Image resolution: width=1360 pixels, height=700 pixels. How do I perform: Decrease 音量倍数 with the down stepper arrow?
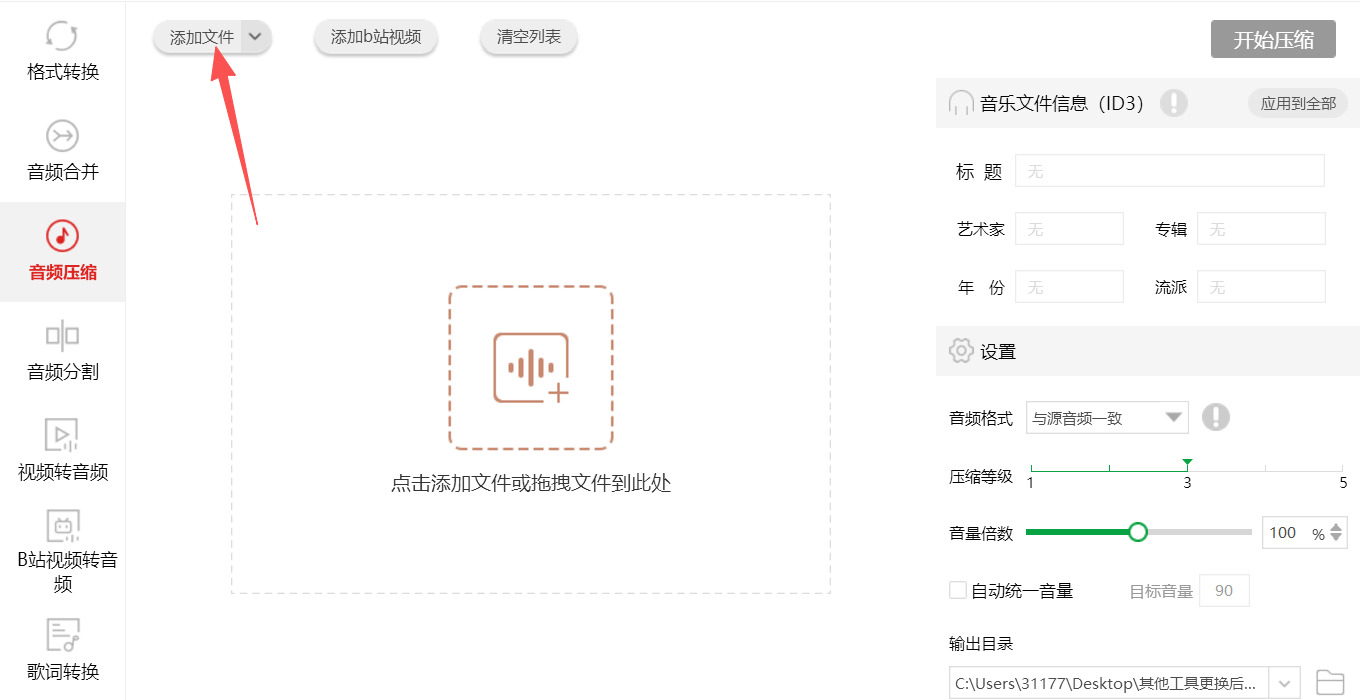click(1337, 540)
